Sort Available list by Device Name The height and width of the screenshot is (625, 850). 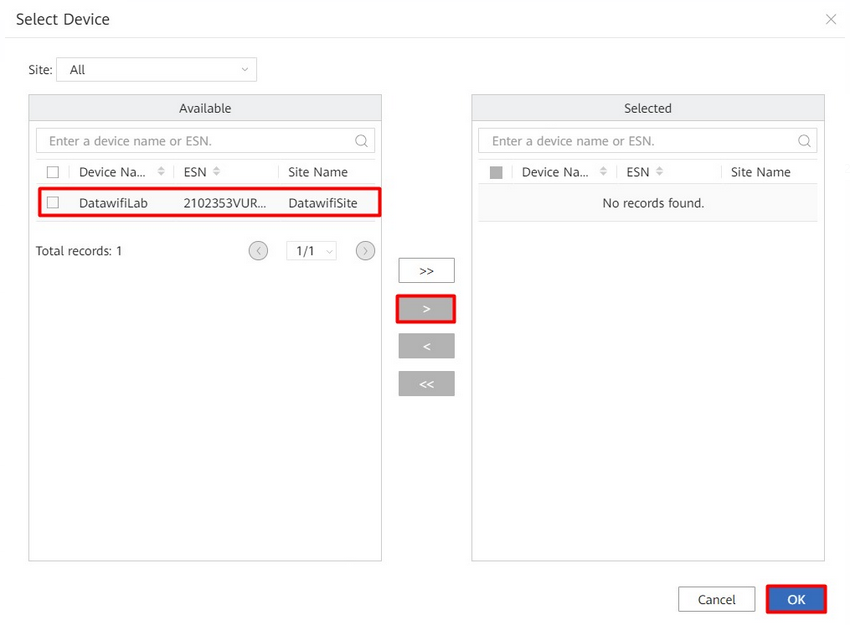161,172
